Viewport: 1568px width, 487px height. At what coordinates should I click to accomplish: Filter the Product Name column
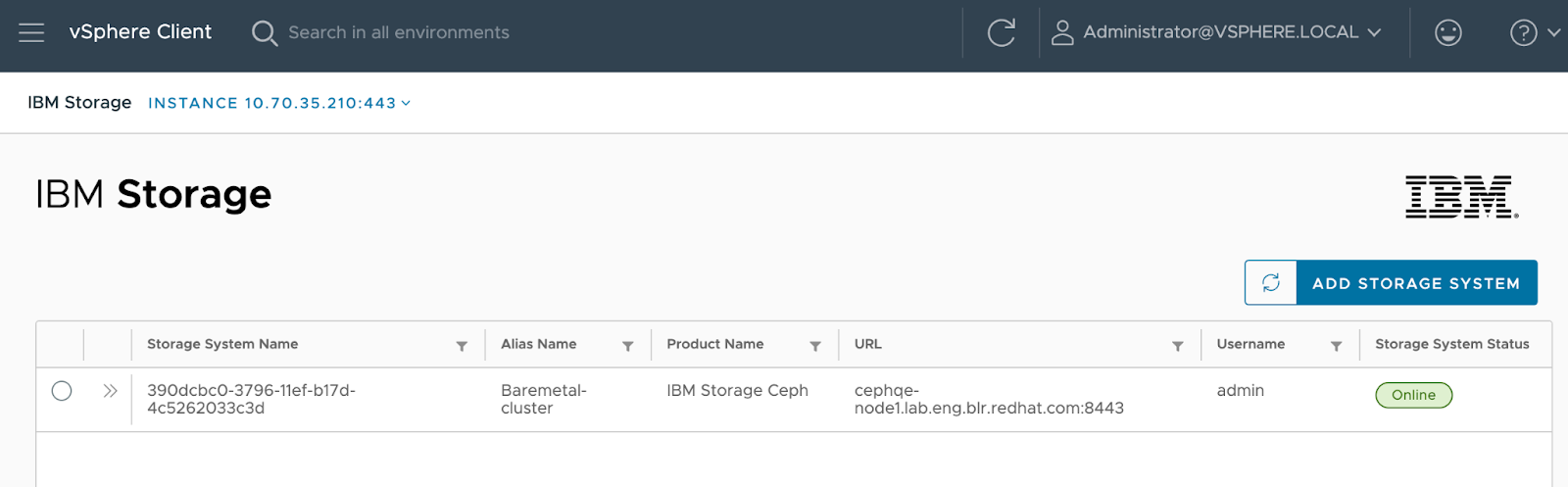814,346
